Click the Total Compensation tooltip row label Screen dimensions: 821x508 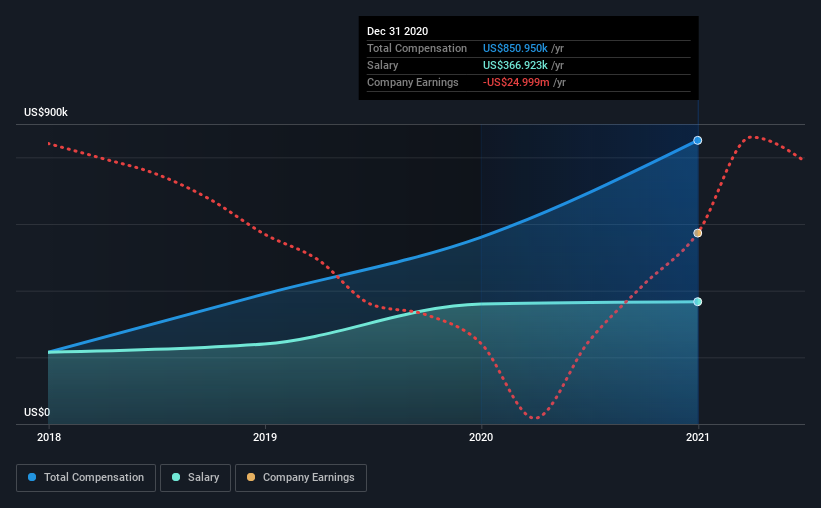pos(417,48)
